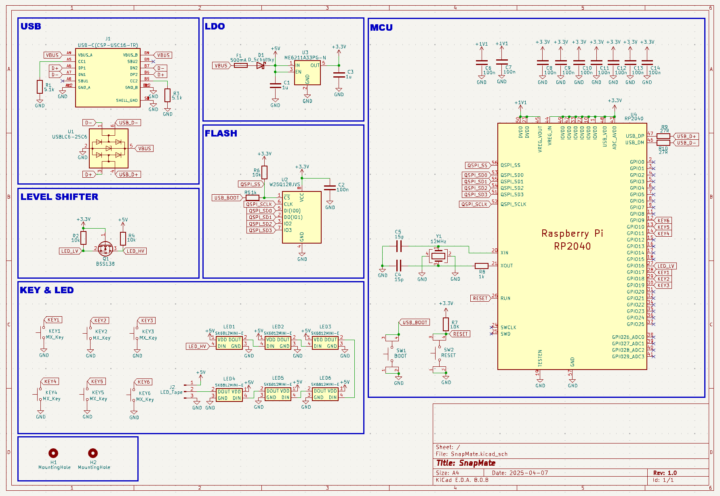Select the D1 Schottky diode symbol
The width and height of the screenshot is (720, 496).
coord(260,65)
